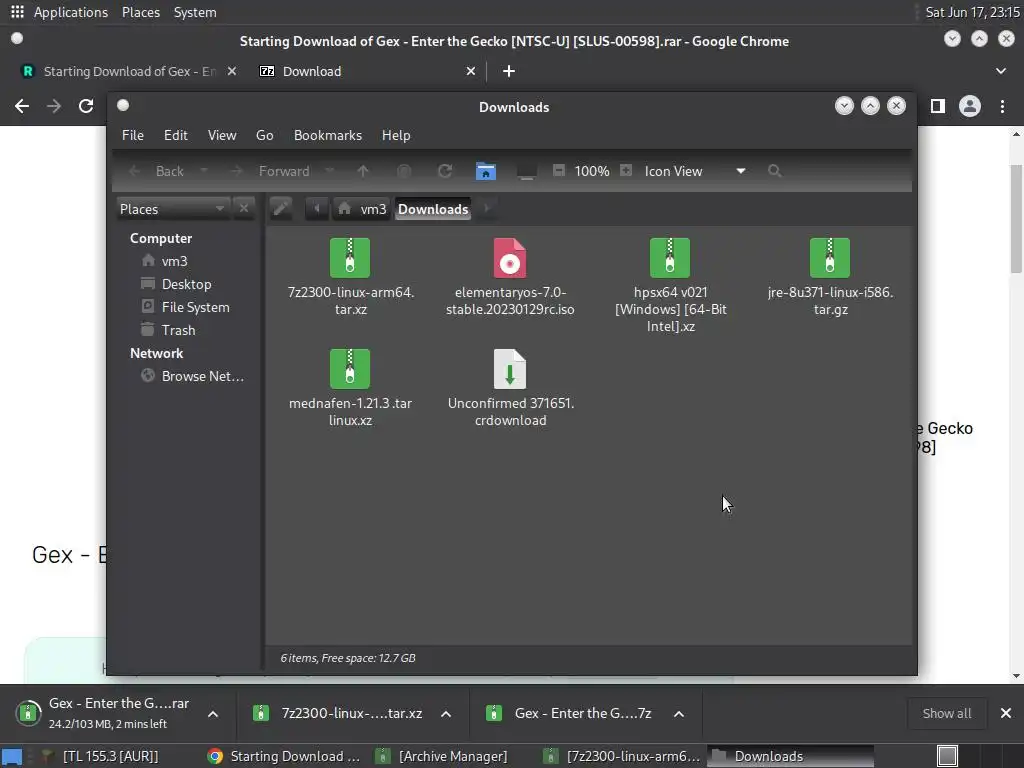This screenshot has height=768, width=1024.
Task: Expand options for the Gex .rar download
Action: 213,714
